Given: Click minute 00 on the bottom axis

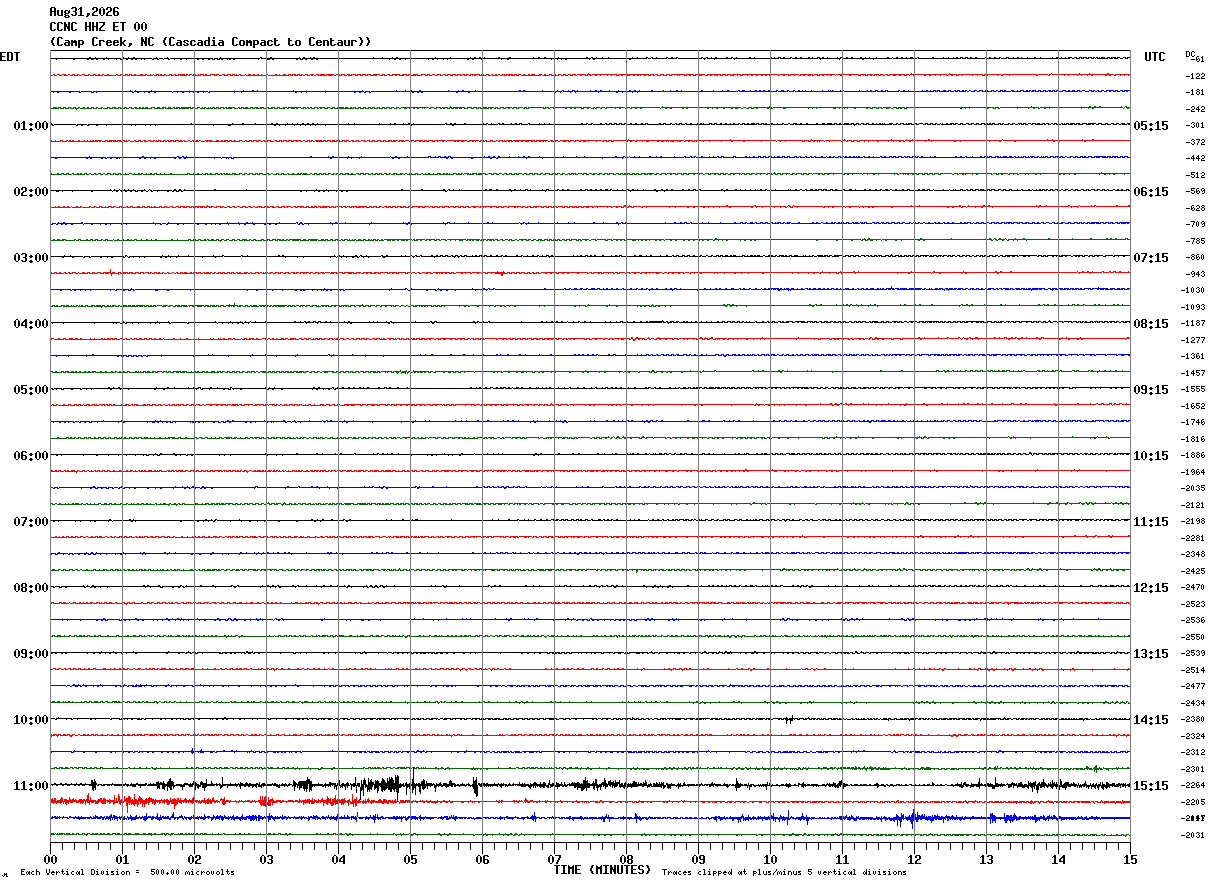Looking at the screenshot, I should [x=50, y=859].
